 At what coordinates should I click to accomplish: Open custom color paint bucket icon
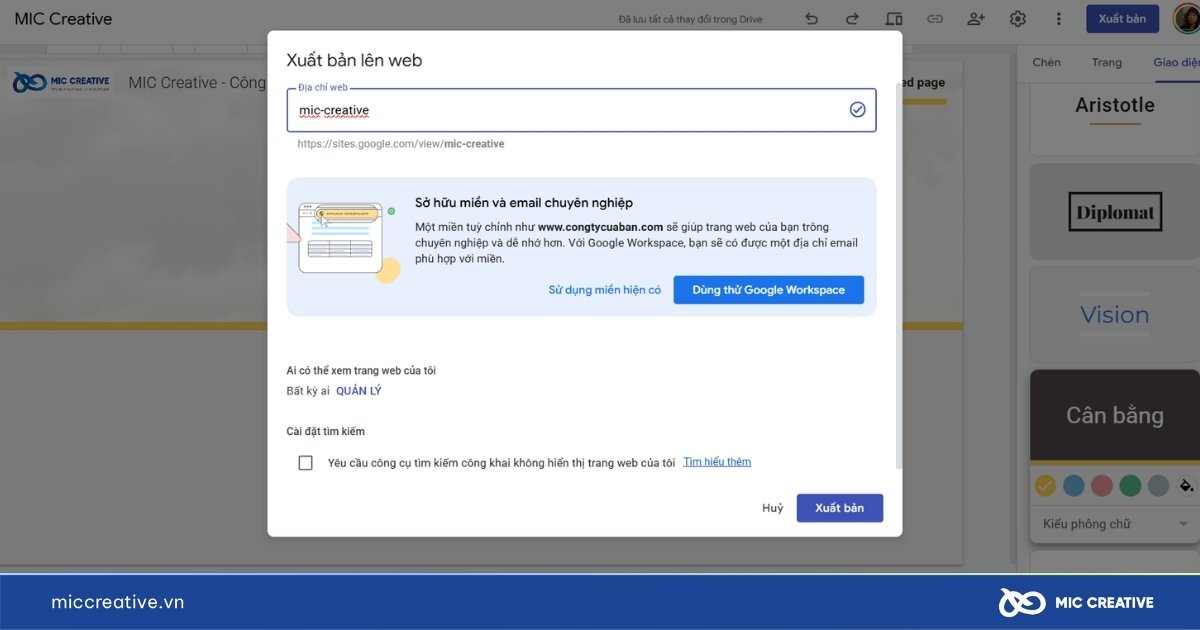1186,486
